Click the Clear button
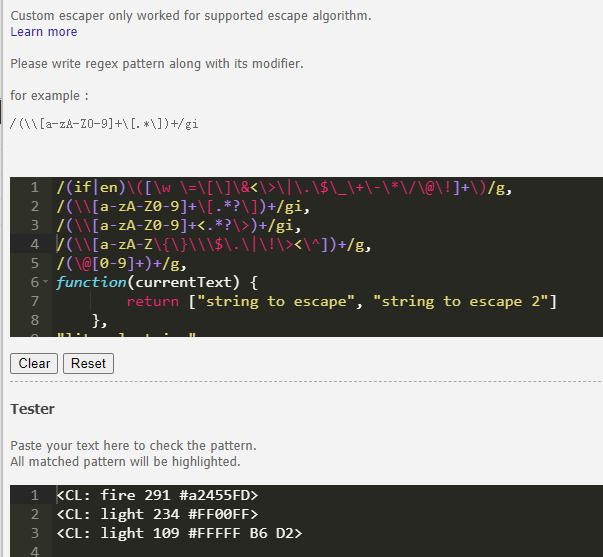 tap(34, 364)
